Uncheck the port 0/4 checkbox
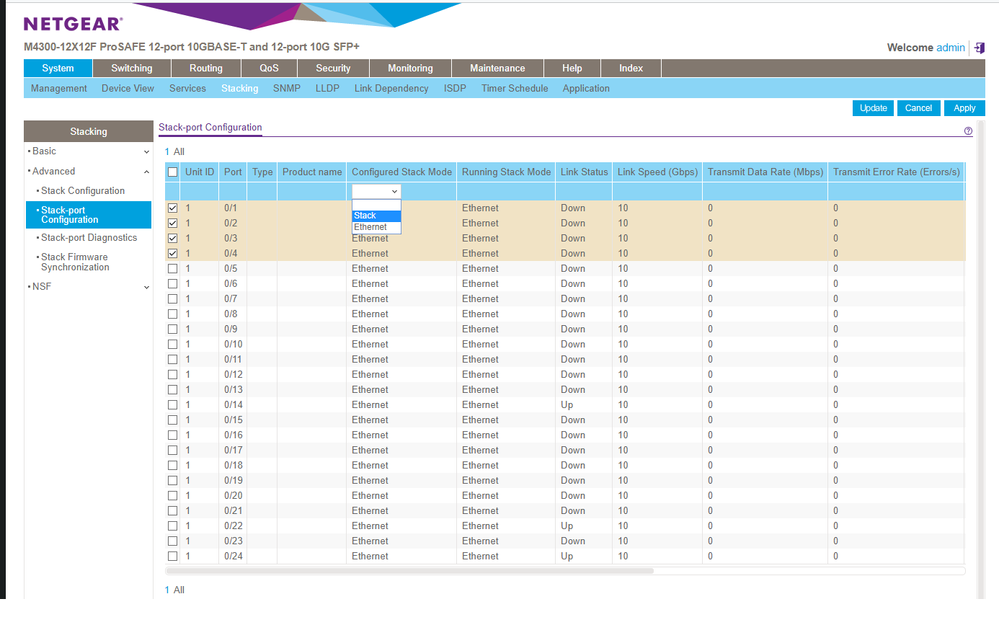Image resolution: width=999 pixels, height=620 pixels. [173, 253]
